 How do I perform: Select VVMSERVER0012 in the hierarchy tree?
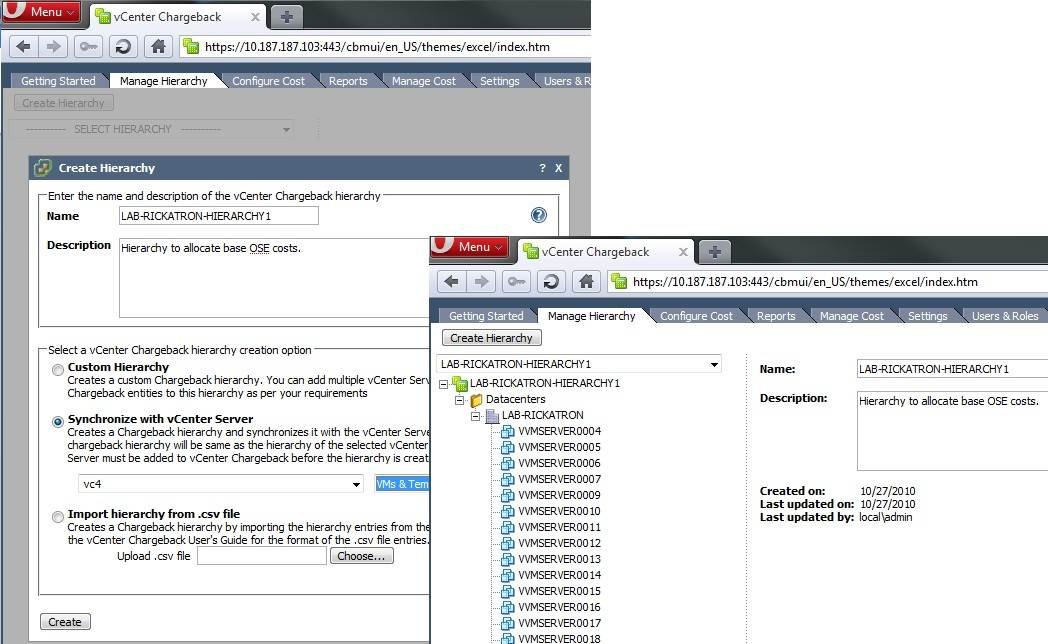click(x=559, y=543)
